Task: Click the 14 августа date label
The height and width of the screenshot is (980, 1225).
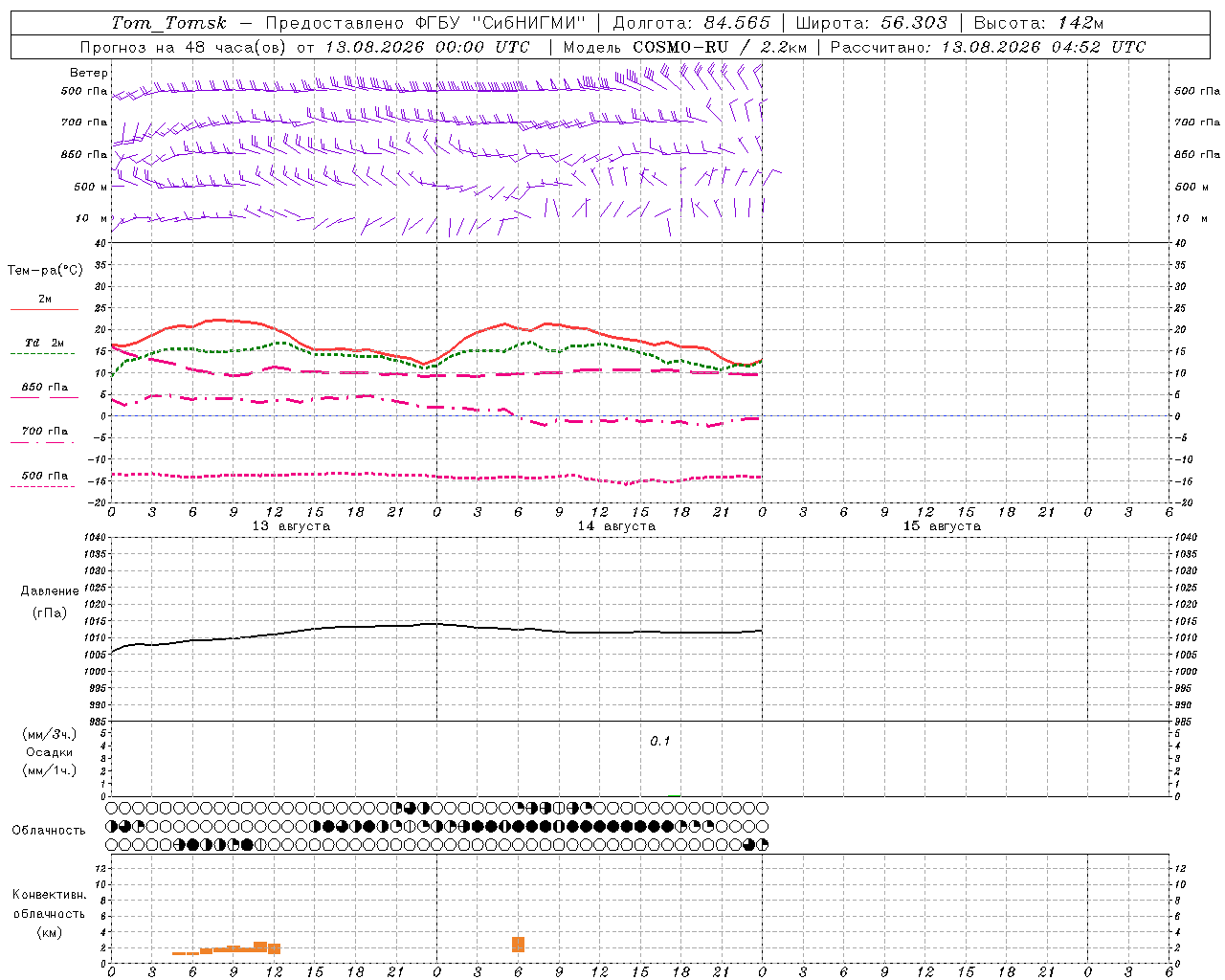Action: tap(616, 526)
